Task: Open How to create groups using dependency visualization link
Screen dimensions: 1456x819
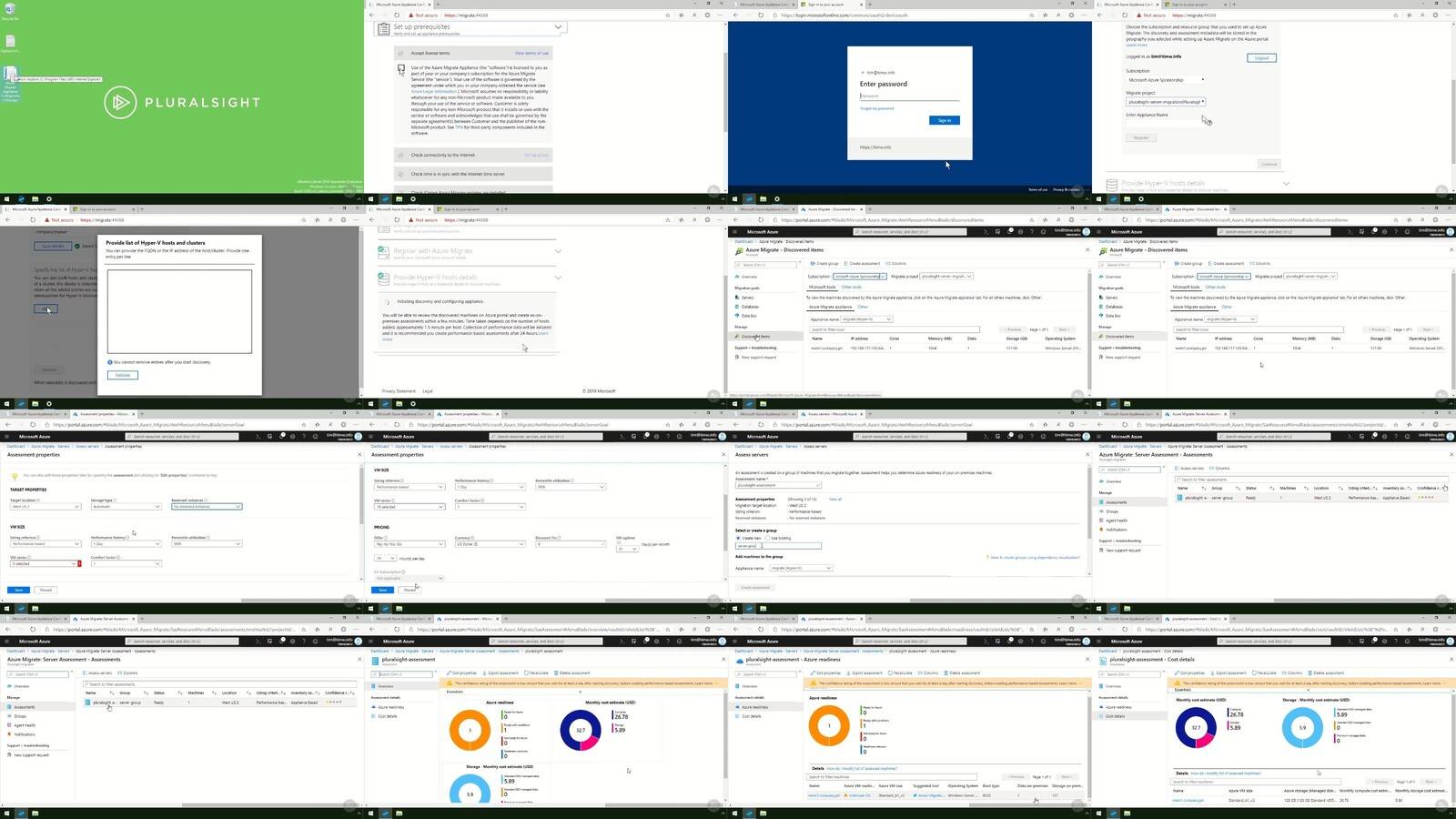Action: (1035, 557)
